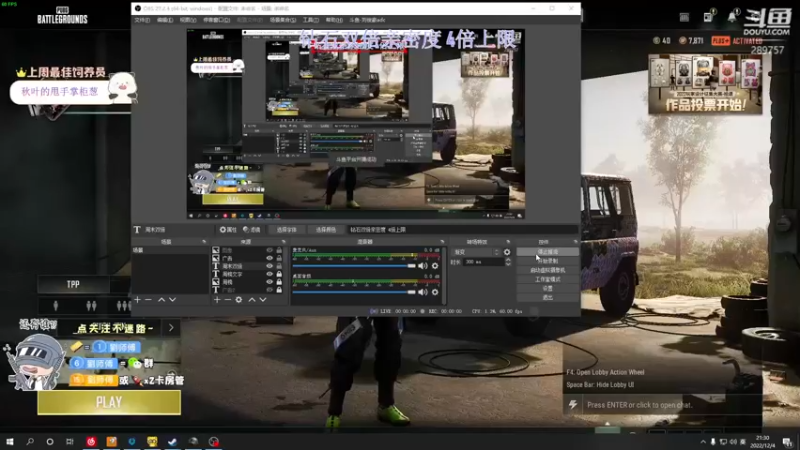
Task: Pop out the 场景 scenes dock
Action: click(204, 242)
